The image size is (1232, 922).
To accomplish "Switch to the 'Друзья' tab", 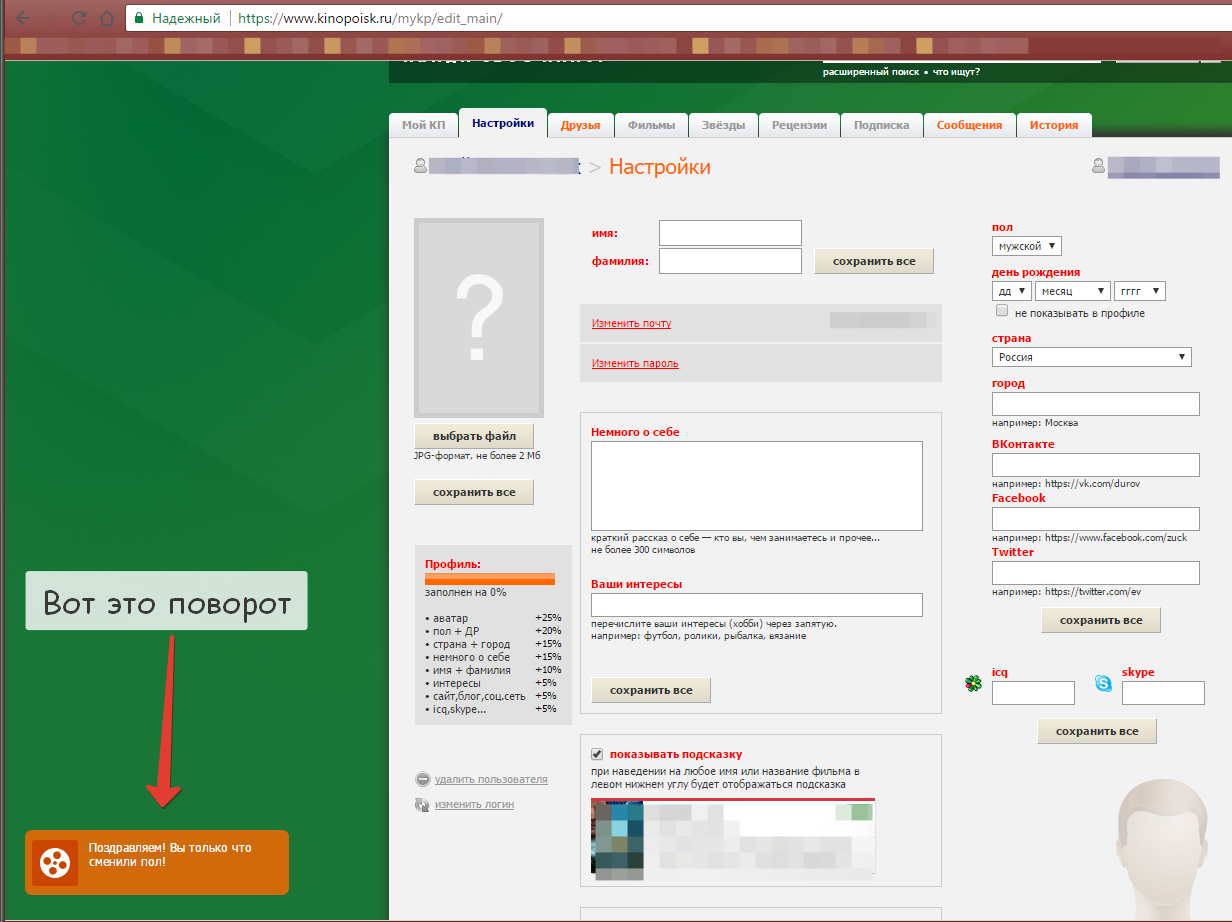I will click(x=580, y=125).
